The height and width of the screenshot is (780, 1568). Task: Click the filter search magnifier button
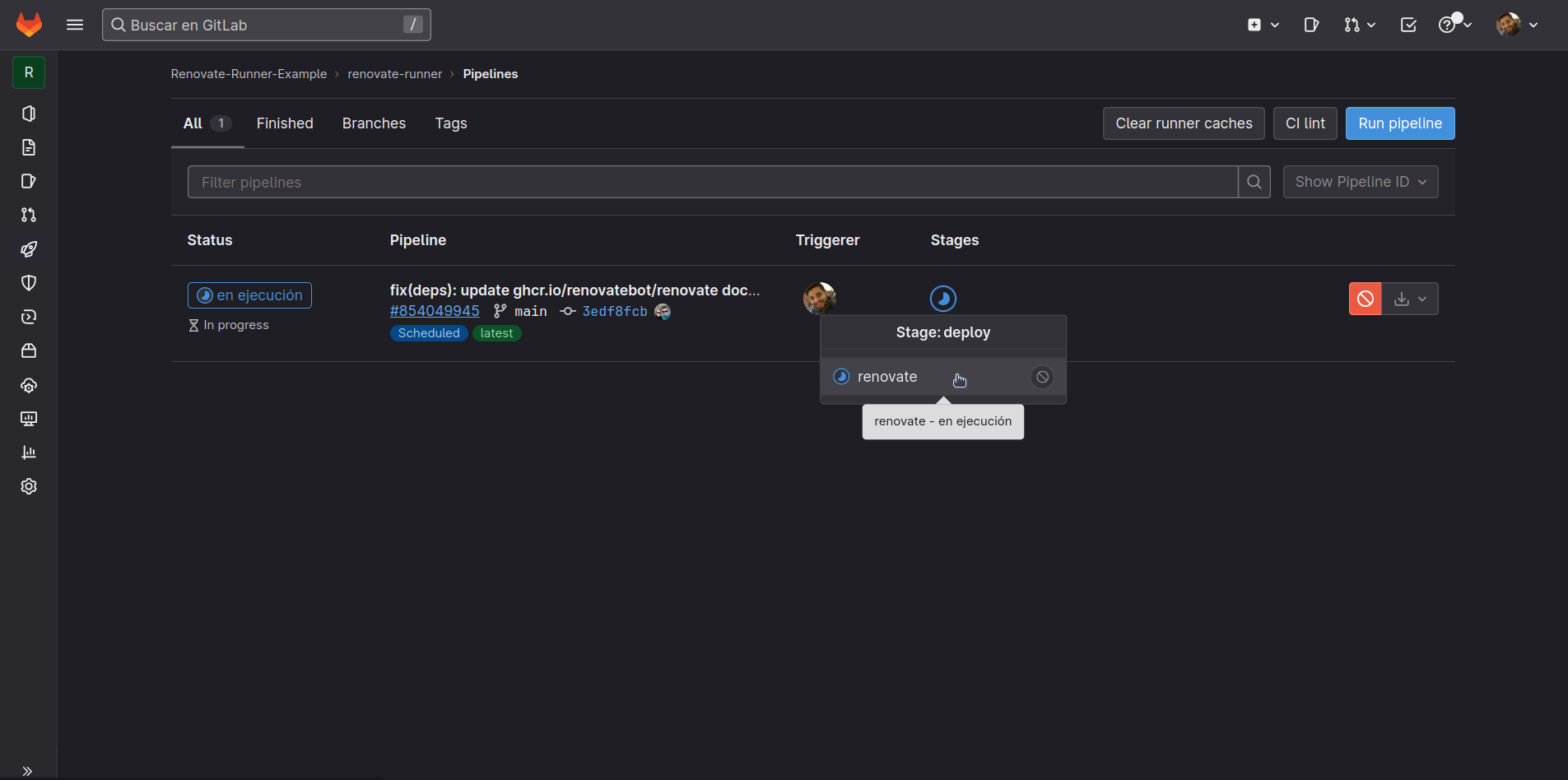[x=1254, y=182]
